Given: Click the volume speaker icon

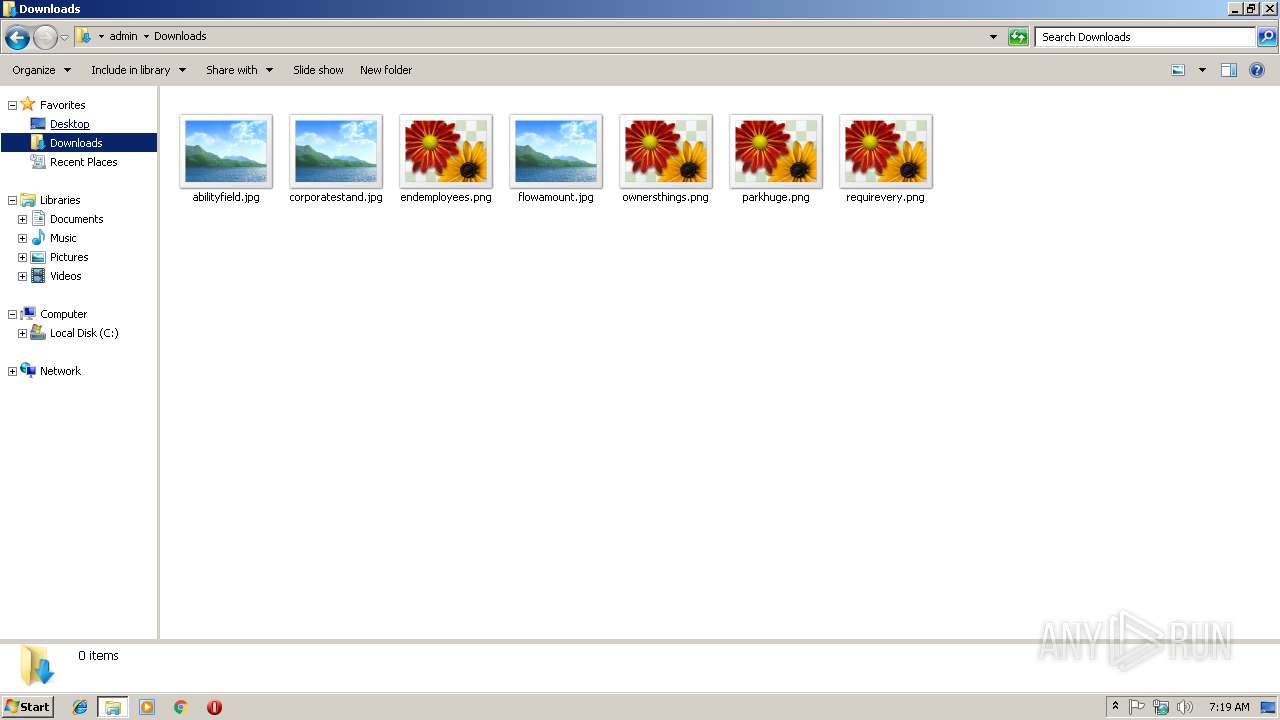Looking at the screenshot, I should coord(1185,707).
